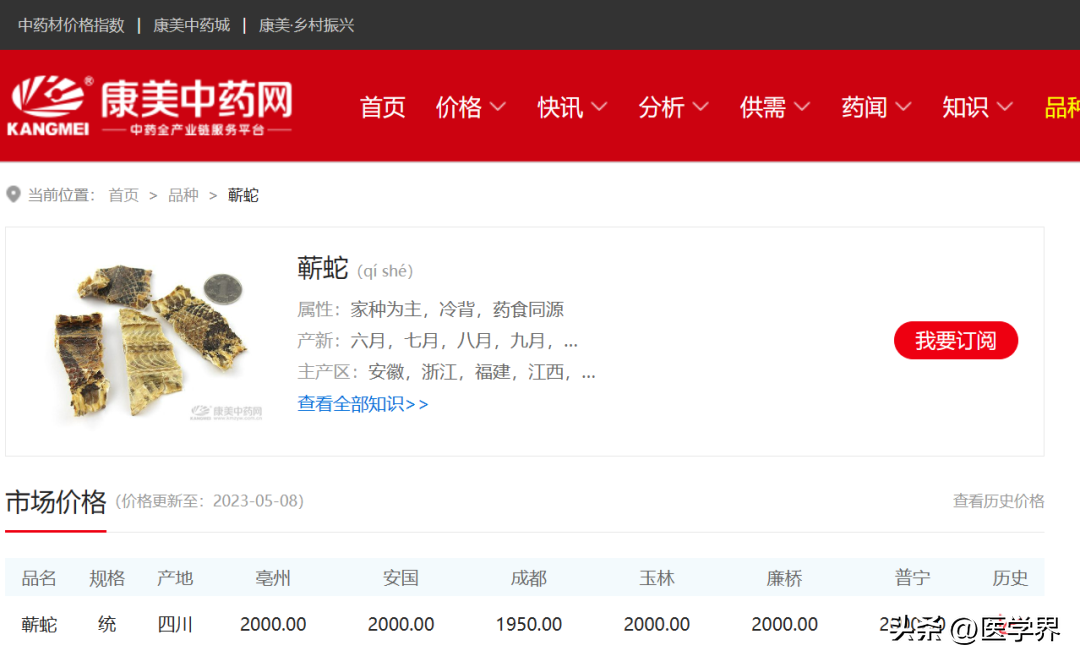Open the 分析 navigation menu

click(x=661, y=107)
